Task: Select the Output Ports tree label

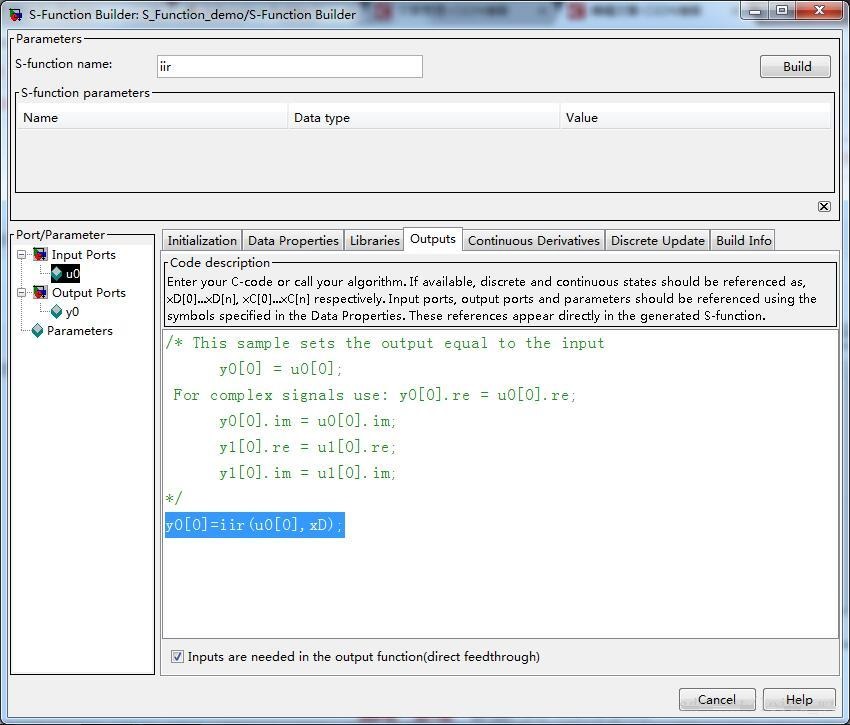Action: point(89,292)
